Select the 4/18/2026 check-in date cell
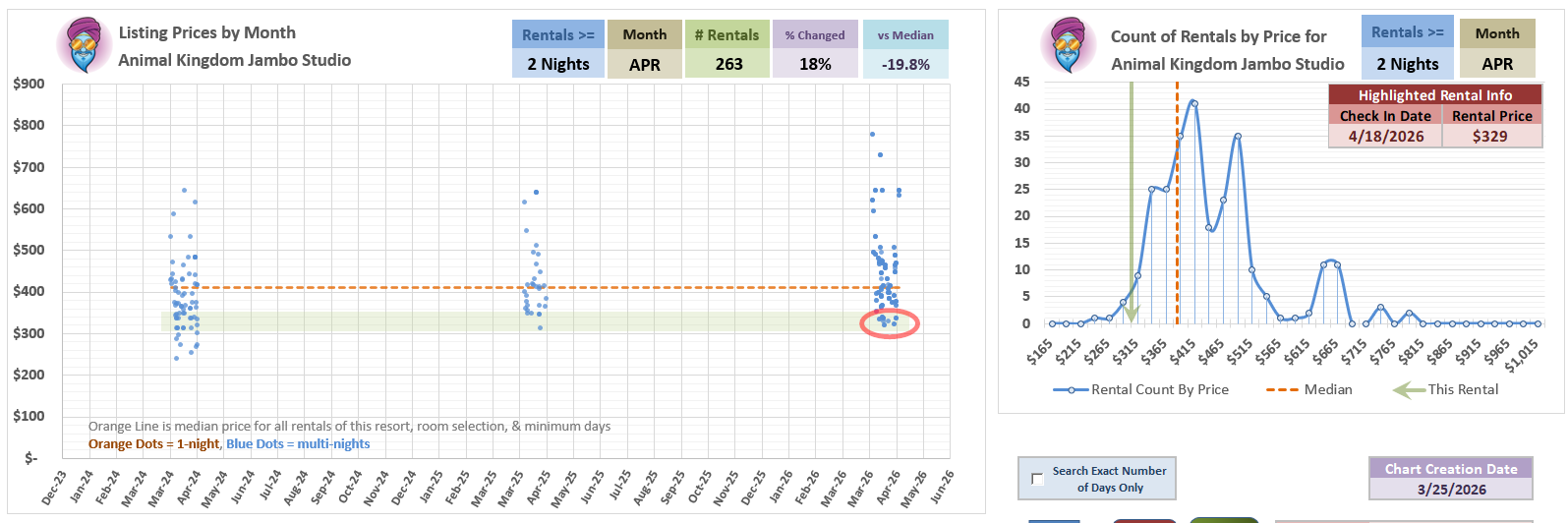 pyautogui.click(x=1385, y=137)
